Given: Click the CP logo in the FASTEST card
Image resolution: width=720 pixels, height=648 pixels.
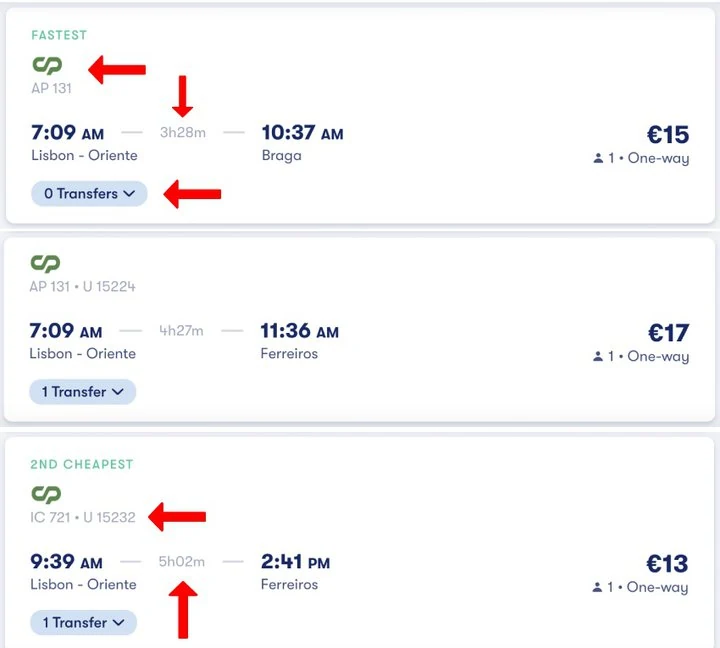Looking at the screenshot, I should (46, 65).
